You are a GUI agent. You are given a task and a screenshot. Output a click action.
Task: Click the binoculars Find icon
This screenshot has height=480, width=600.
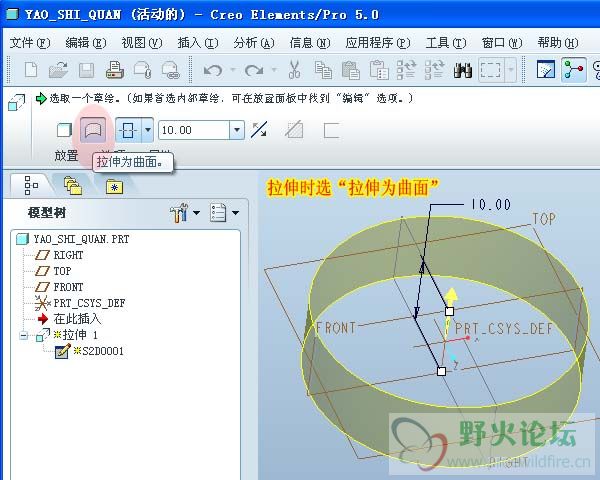tap(463, 70)
